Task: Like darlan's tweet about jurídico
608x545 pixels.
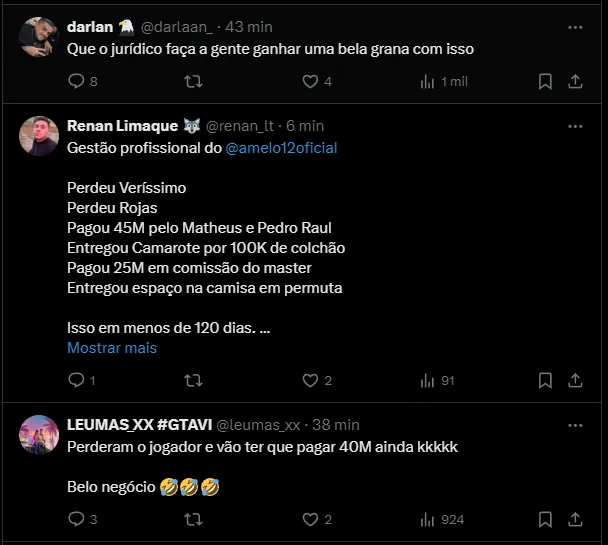Action: click(x=310, y=81)
